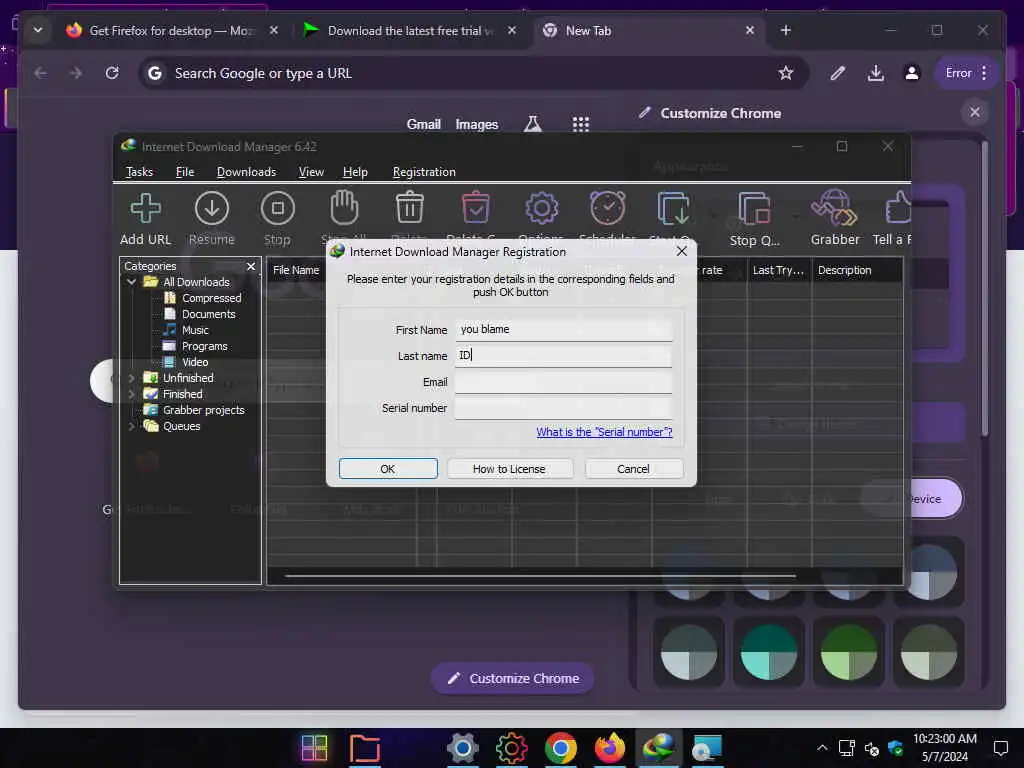Reload the Chrome page

coord(112,73)
